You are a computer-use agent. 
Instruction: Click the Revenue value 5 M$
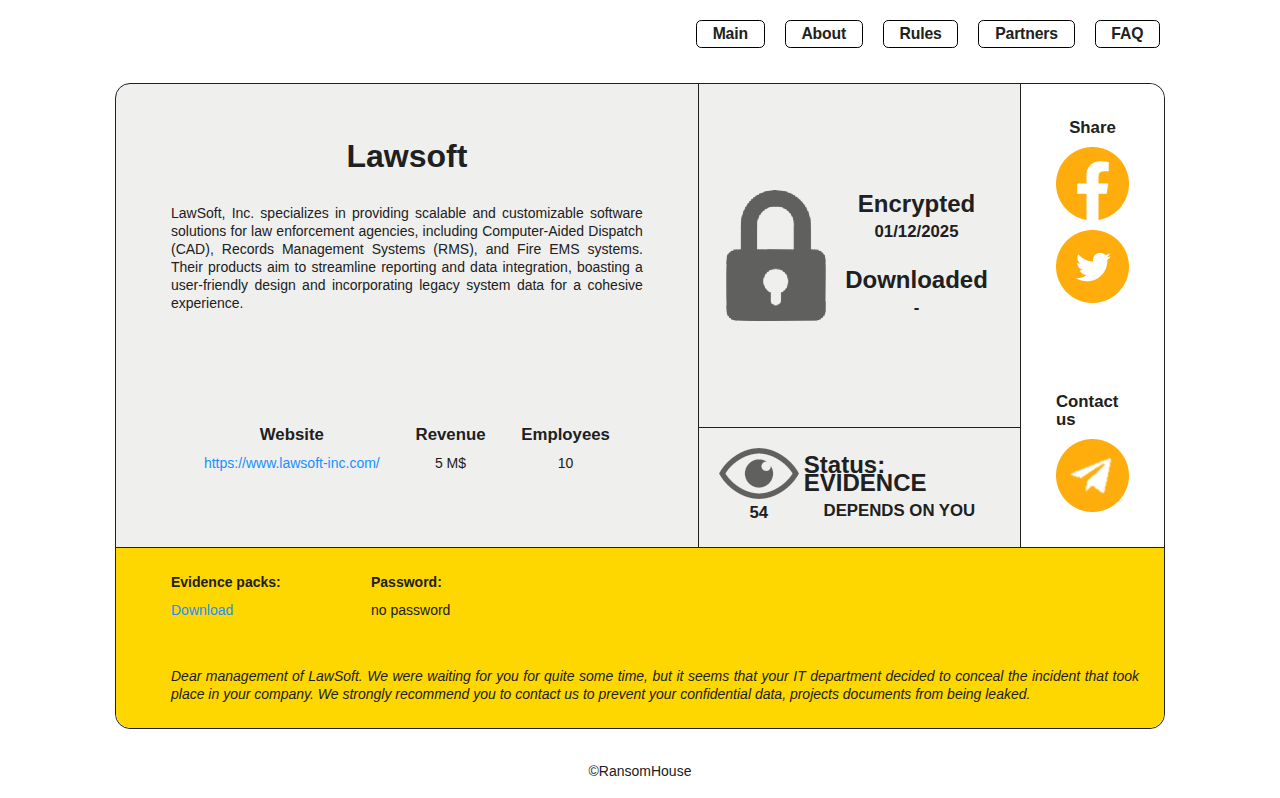pos(450,463)
